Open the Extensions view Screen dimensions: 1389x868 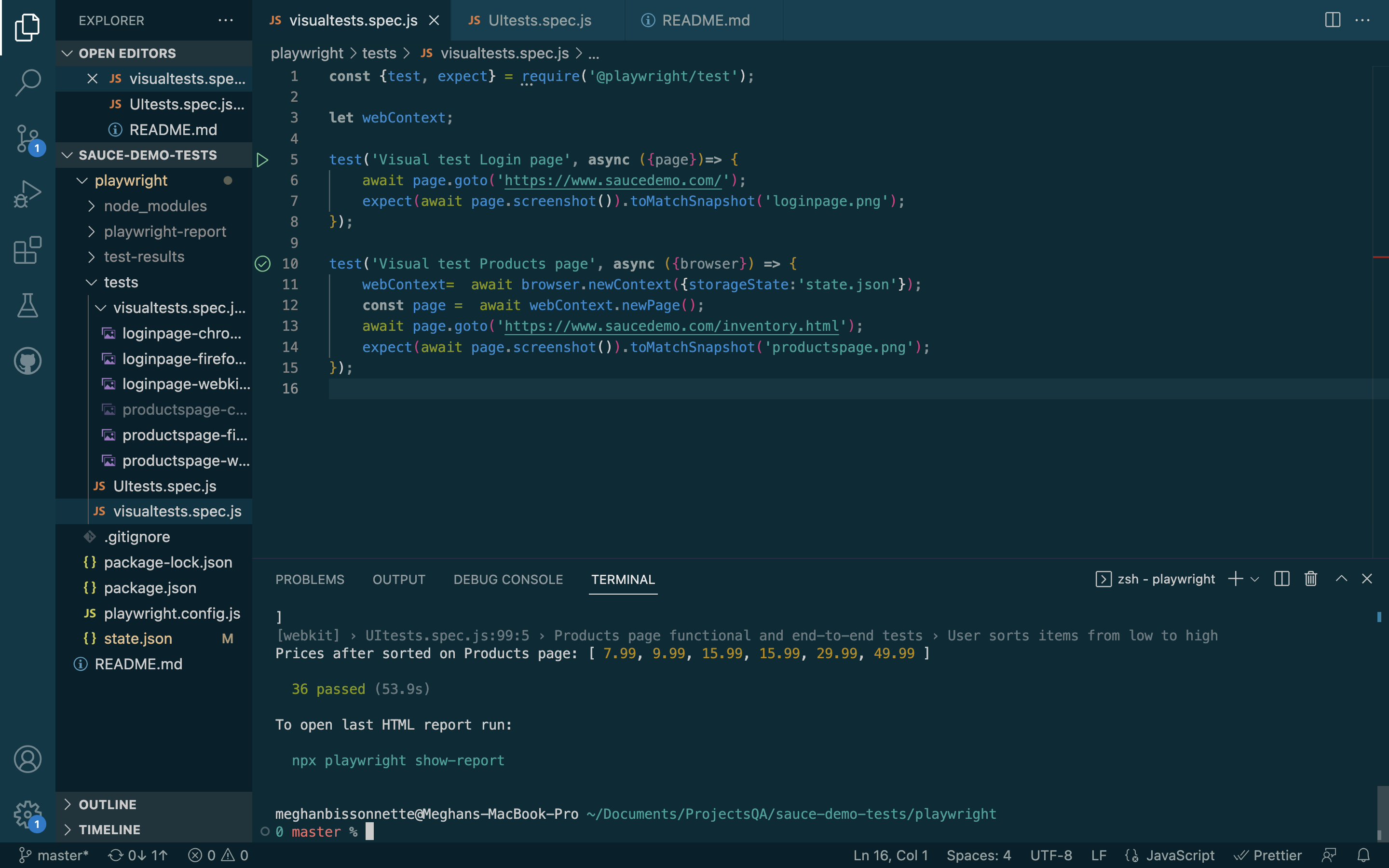pos(27,250)
